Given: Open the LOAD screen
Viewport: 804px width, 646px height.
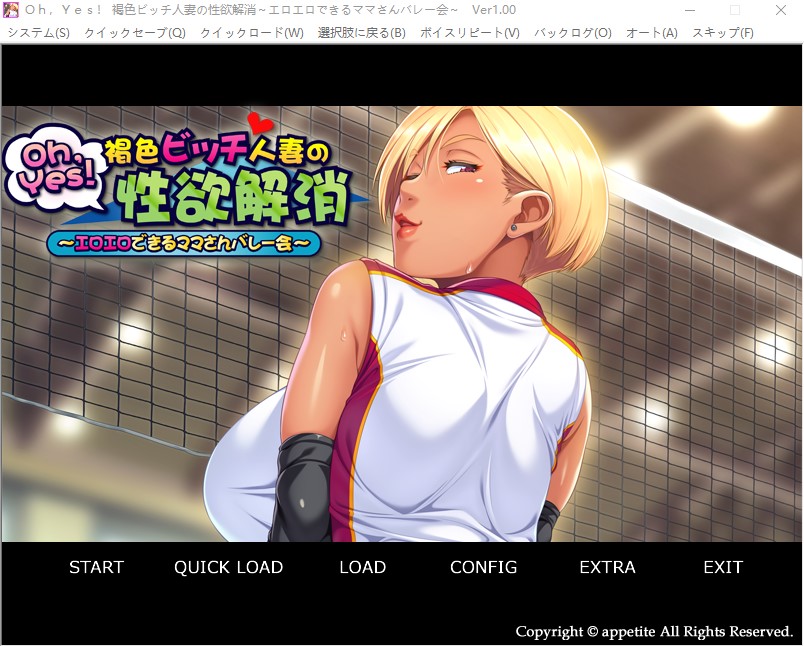Looking at the screenshot, I should [x=362, y=567].
